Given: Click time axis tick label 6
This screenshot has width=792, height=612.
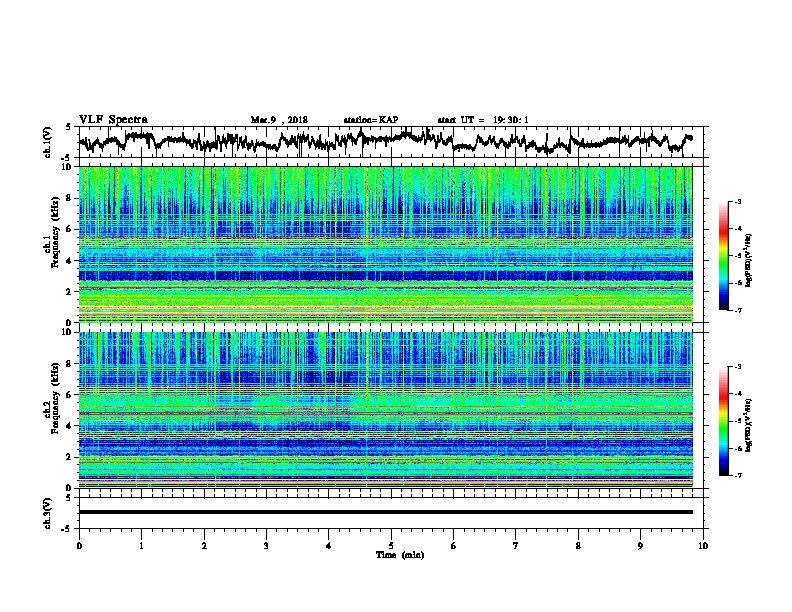Looking at the screenshot, I should [453, 546].
